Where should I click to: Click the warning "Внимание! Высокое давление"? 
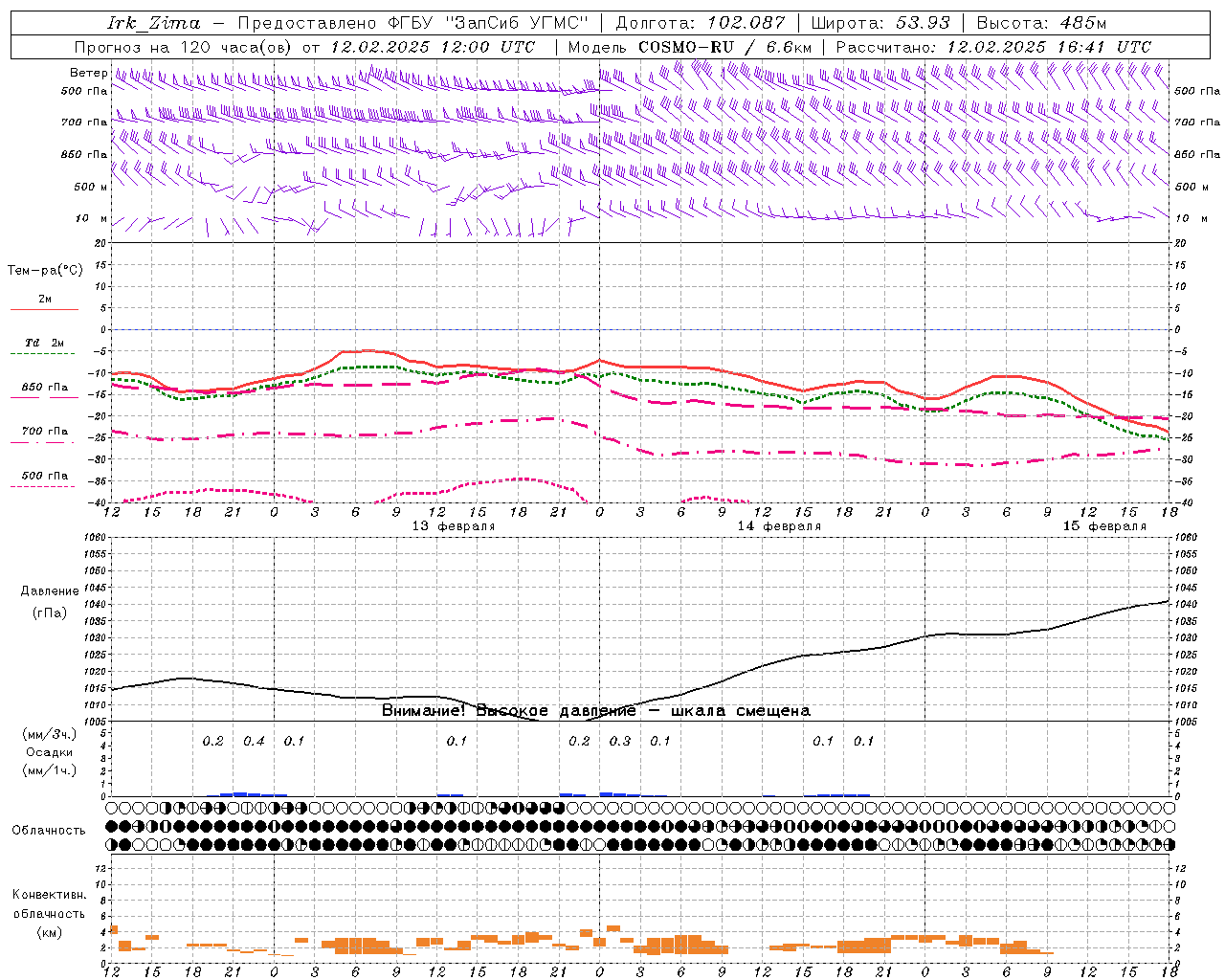coord(508,711)
